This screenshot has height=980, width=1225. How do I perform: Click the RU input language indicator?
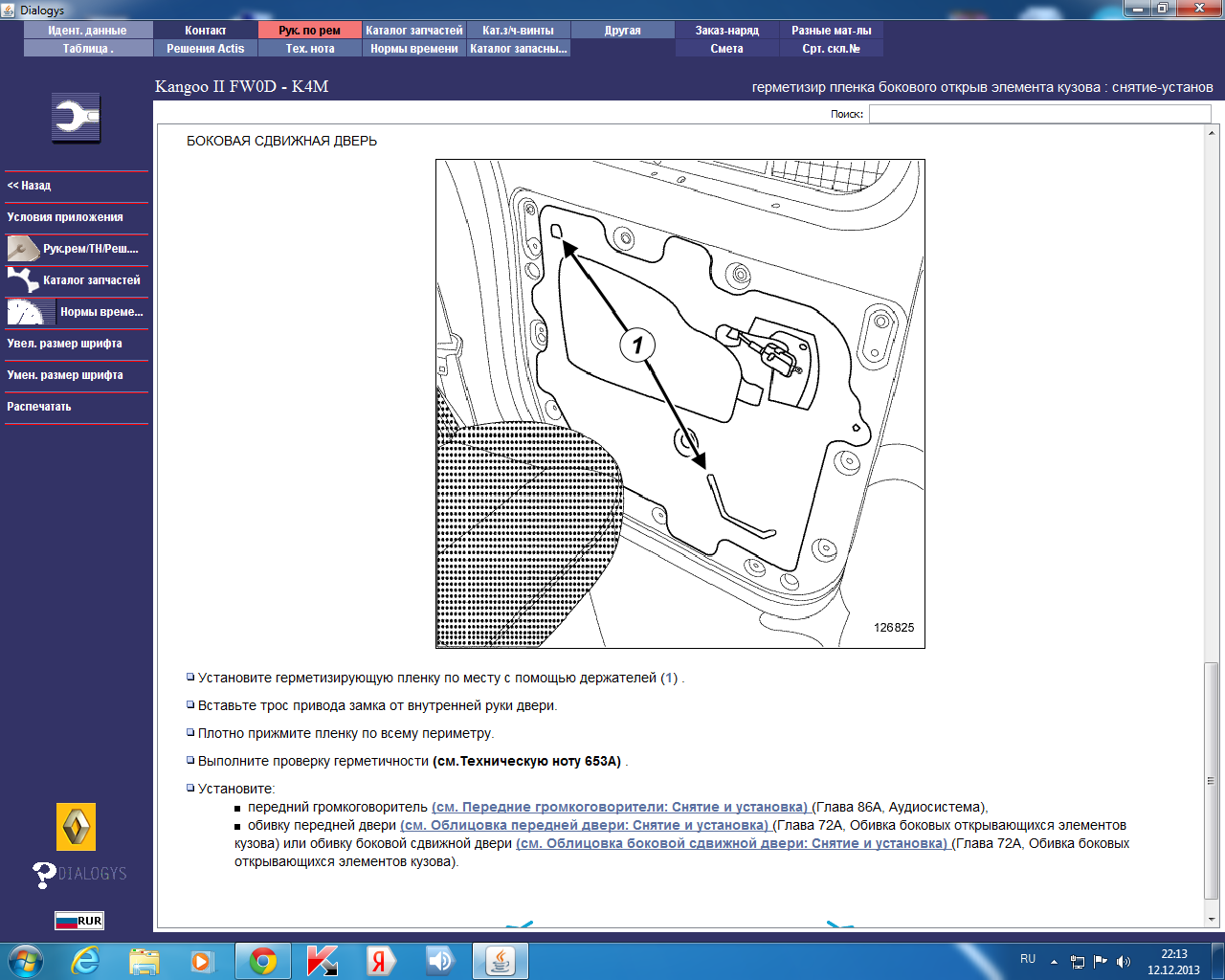click(1028, 959)
